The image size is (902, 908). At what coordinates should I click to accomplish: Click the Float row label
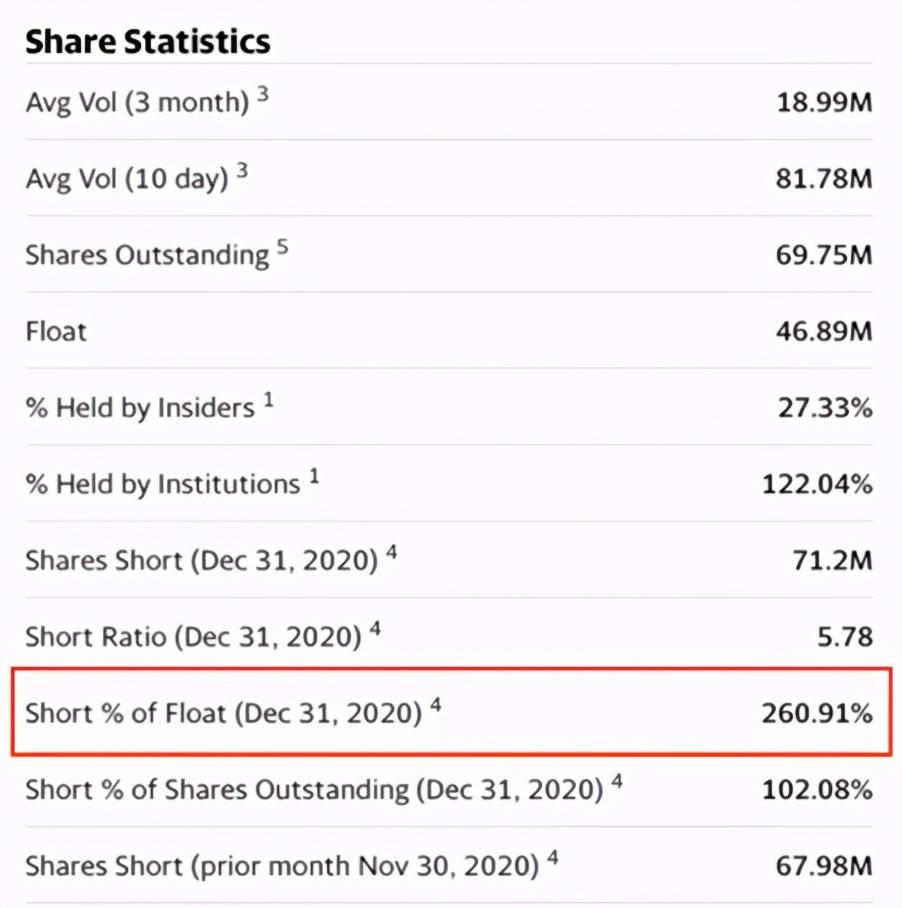[x=56, y=331]
